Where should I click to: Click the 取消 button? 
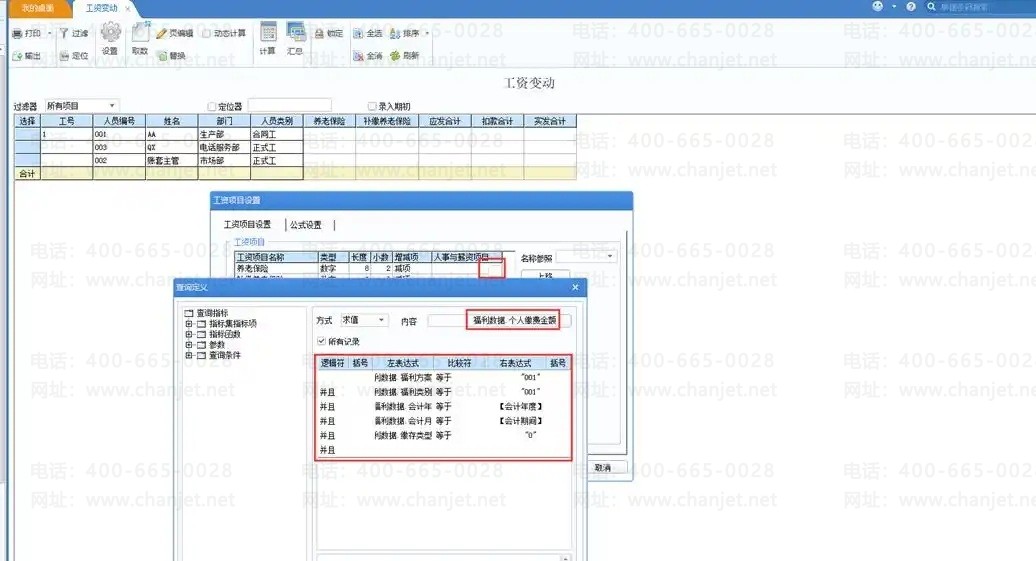tap(602, 467)
